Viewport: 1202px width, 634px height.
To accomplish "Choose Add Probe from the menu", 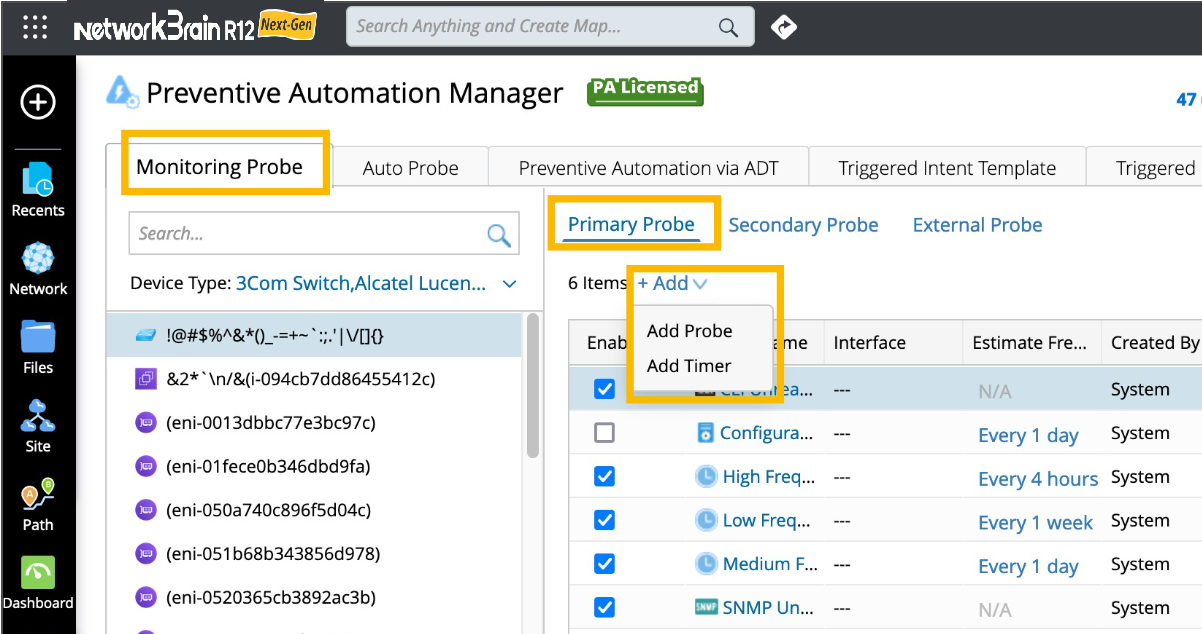I will [689, 331].
